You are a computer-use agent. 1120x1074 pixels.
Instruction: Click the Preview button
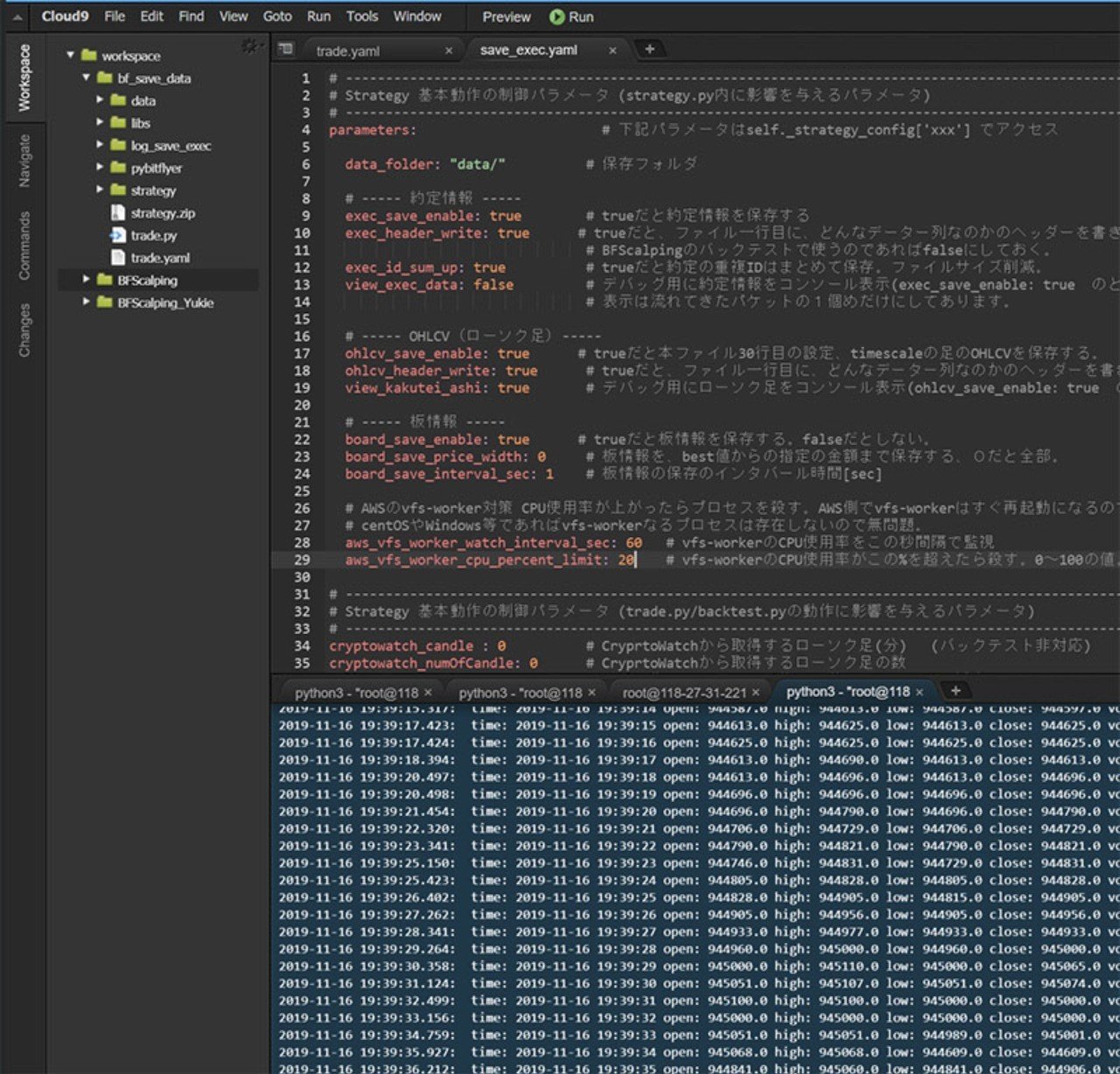[507, 17]
